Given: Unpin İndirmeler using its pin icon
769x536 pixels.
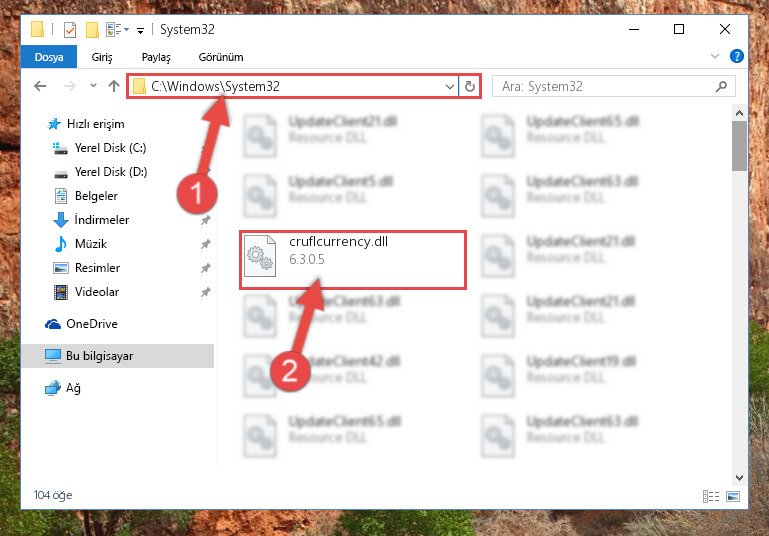Looking at the screenshot, I should 205,220.
